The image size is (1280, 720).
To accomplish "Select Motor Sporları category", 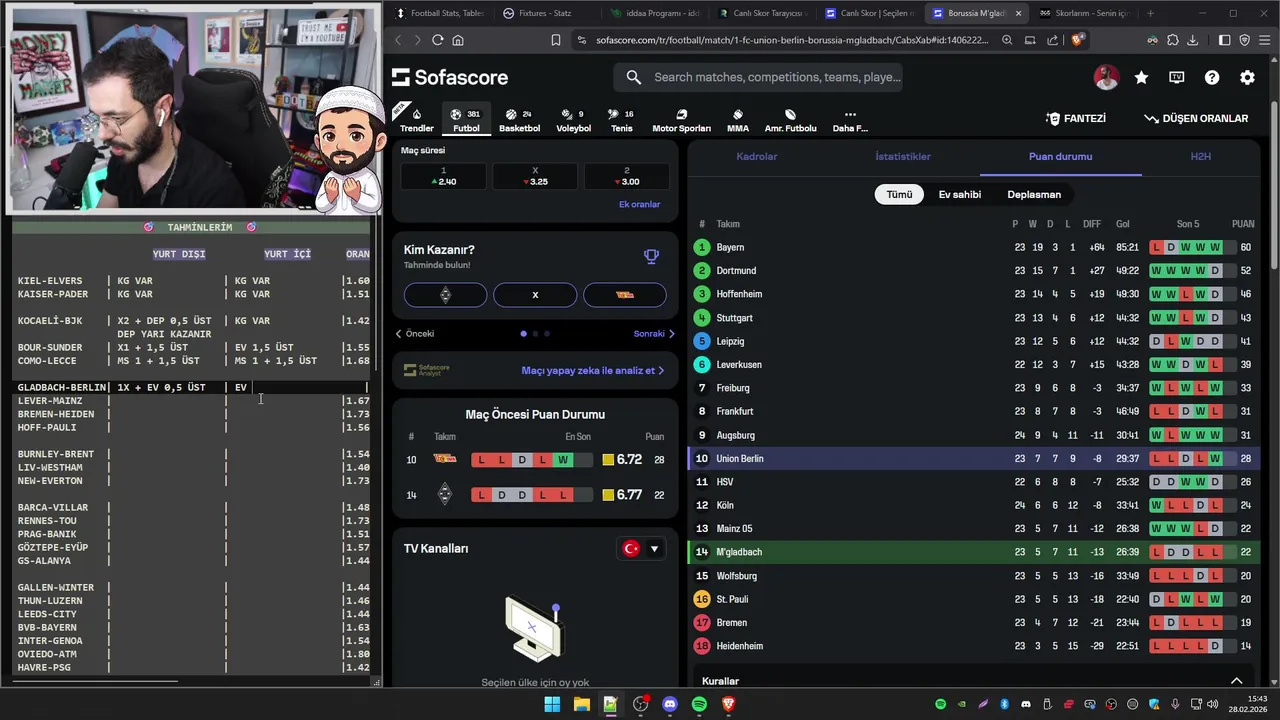I will point(681,120).
